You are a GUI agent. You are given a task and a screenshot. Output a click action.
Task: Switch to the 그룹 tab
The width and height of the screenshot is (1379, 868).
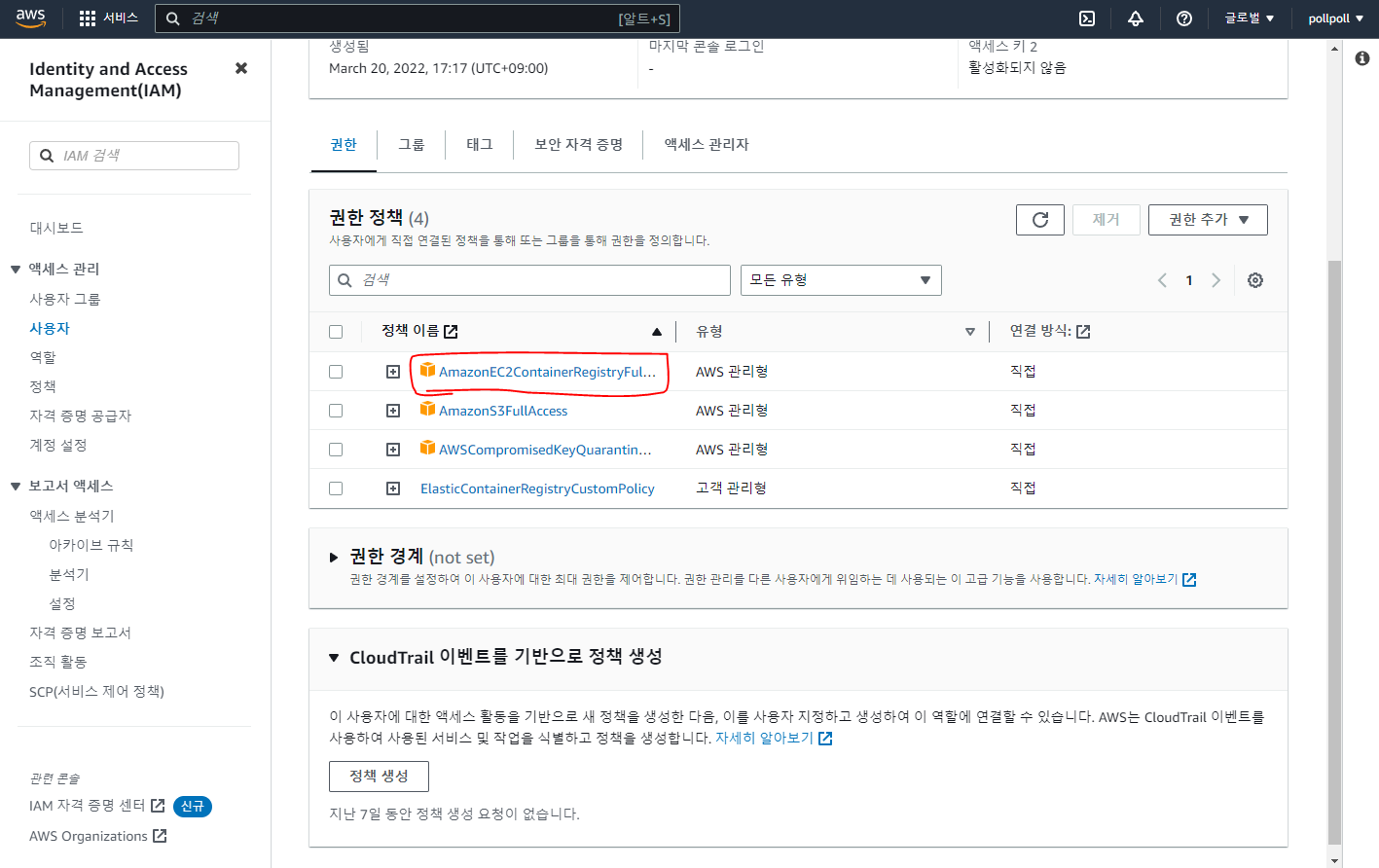coord(412,145)
